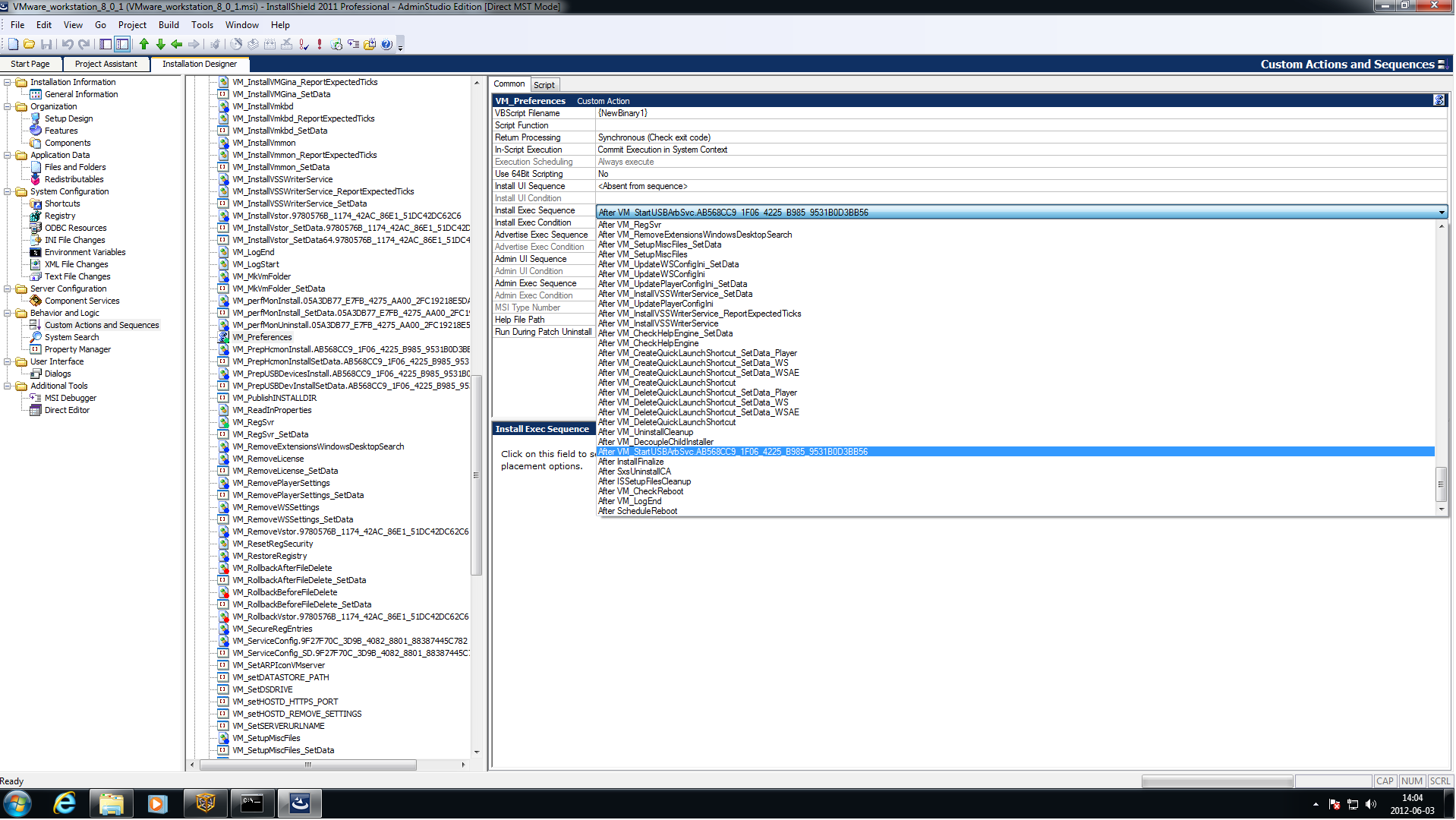Redo the last undone change
The height and width of the screenshot is (820, 1456).
click(84, 43)
